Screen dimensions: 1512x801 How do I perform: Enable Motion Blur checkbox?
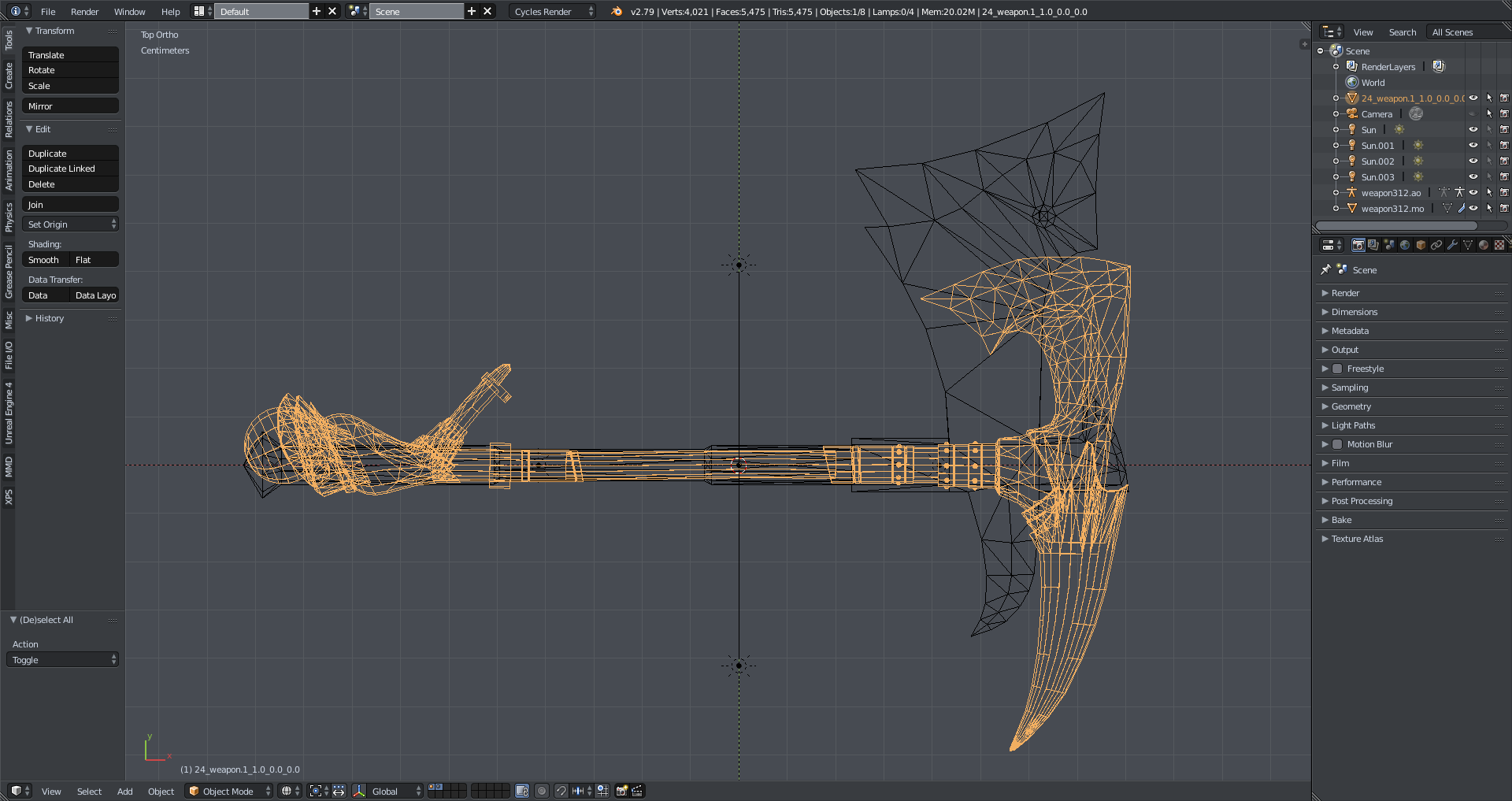[x=1337, y=444]
